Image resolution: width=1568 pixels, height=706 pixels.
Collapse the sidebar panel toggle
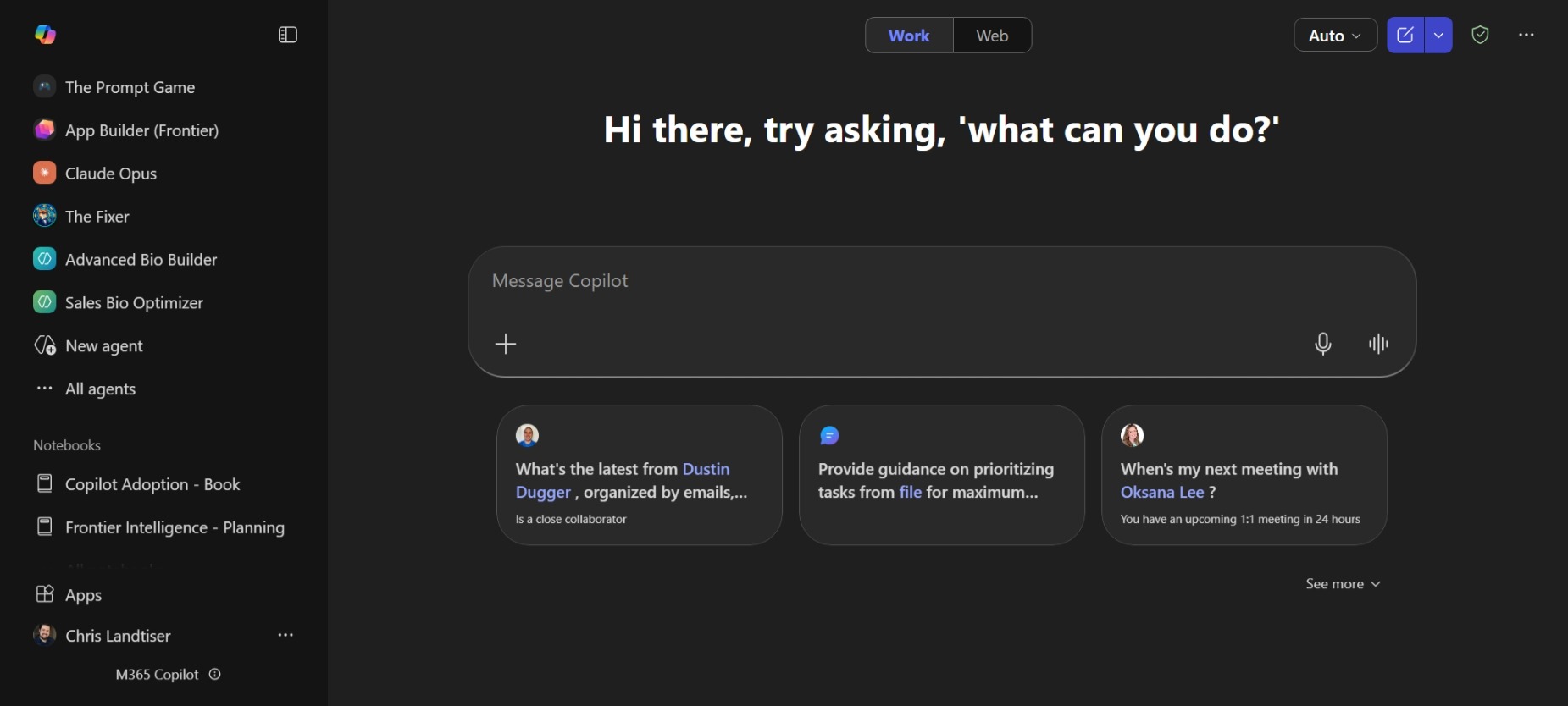tap(288, 35)
